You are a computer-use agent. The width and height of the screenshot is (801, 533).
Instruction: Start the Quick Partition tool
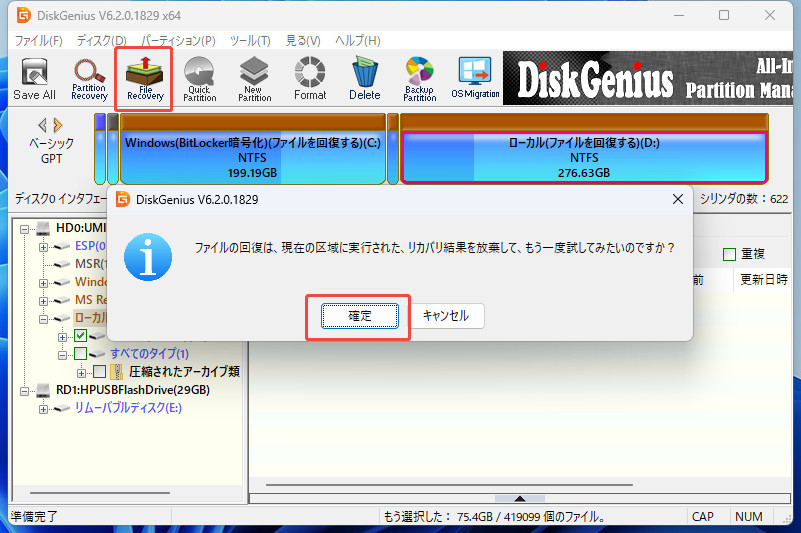pyautogui.click(x=200, y=78)
